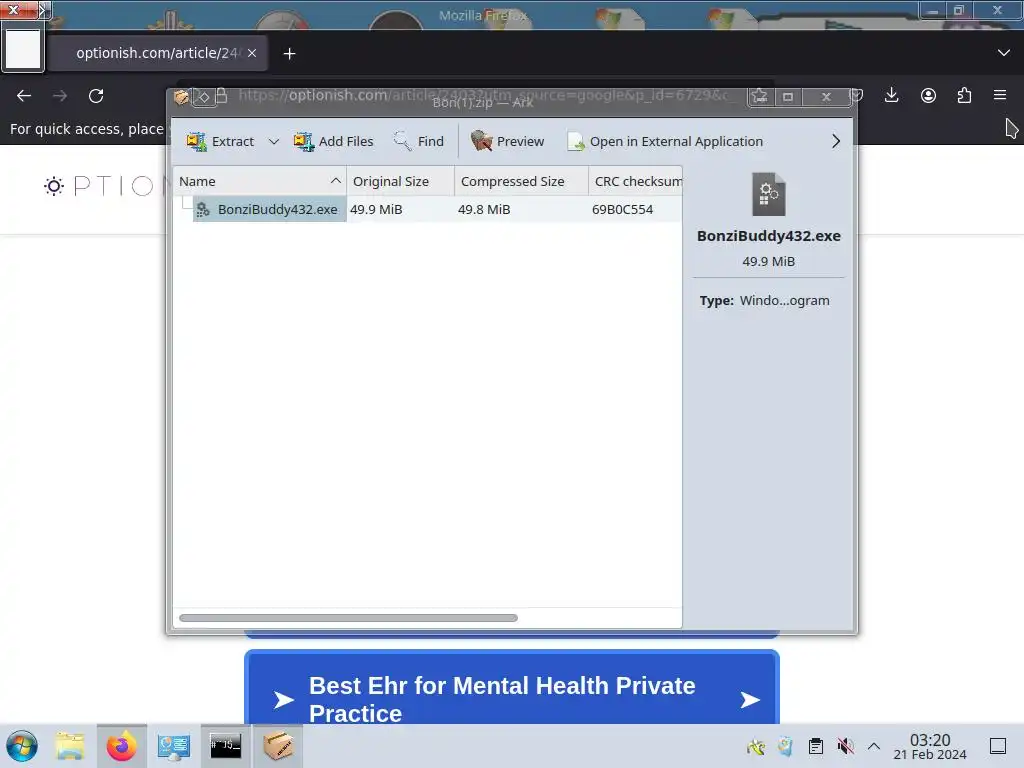Sort by Compressed Size column
1024x768 pixels.
tap(521, 181)
